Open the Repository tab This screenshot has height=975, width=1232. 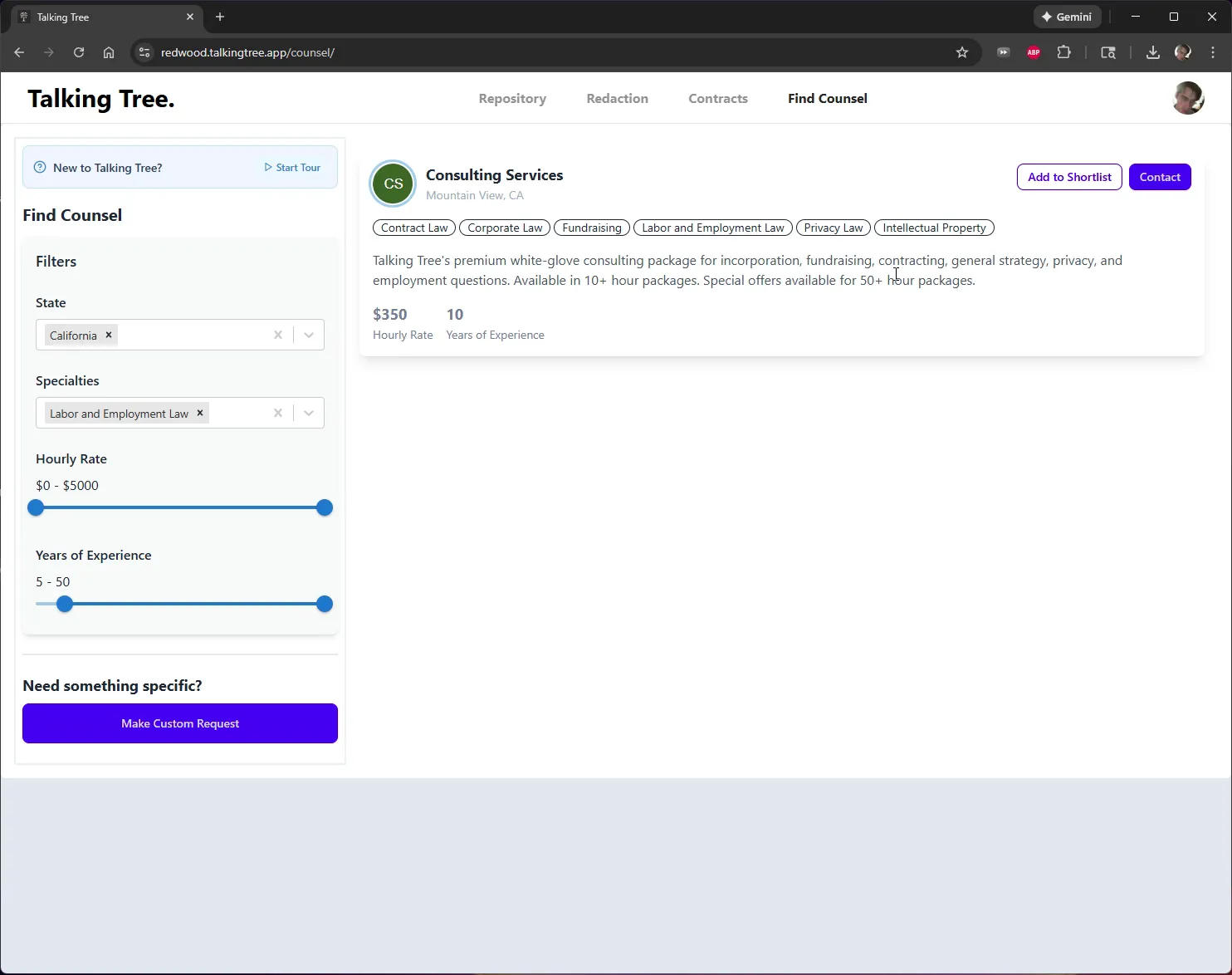[x=512, y=98]
